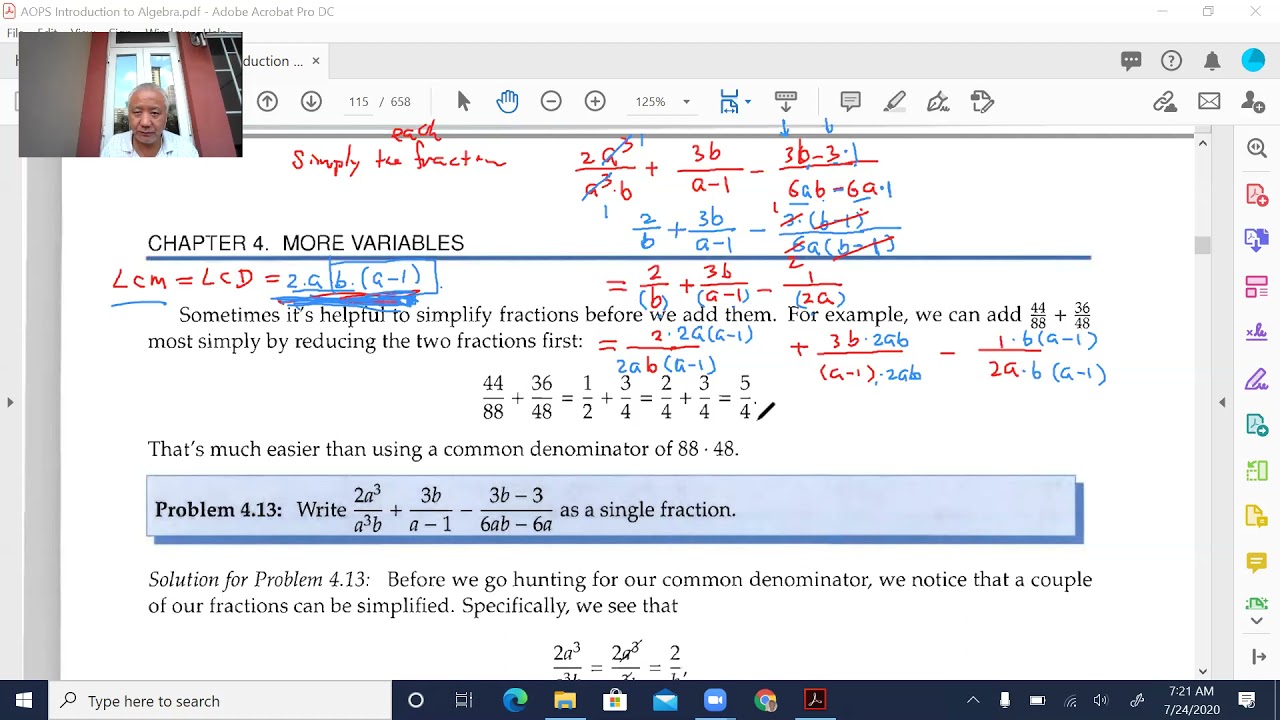Hide the right-hand pane triangle
Image resolution: width=1280 pixels, height=720 pixels.
[x=1222, y=402]
